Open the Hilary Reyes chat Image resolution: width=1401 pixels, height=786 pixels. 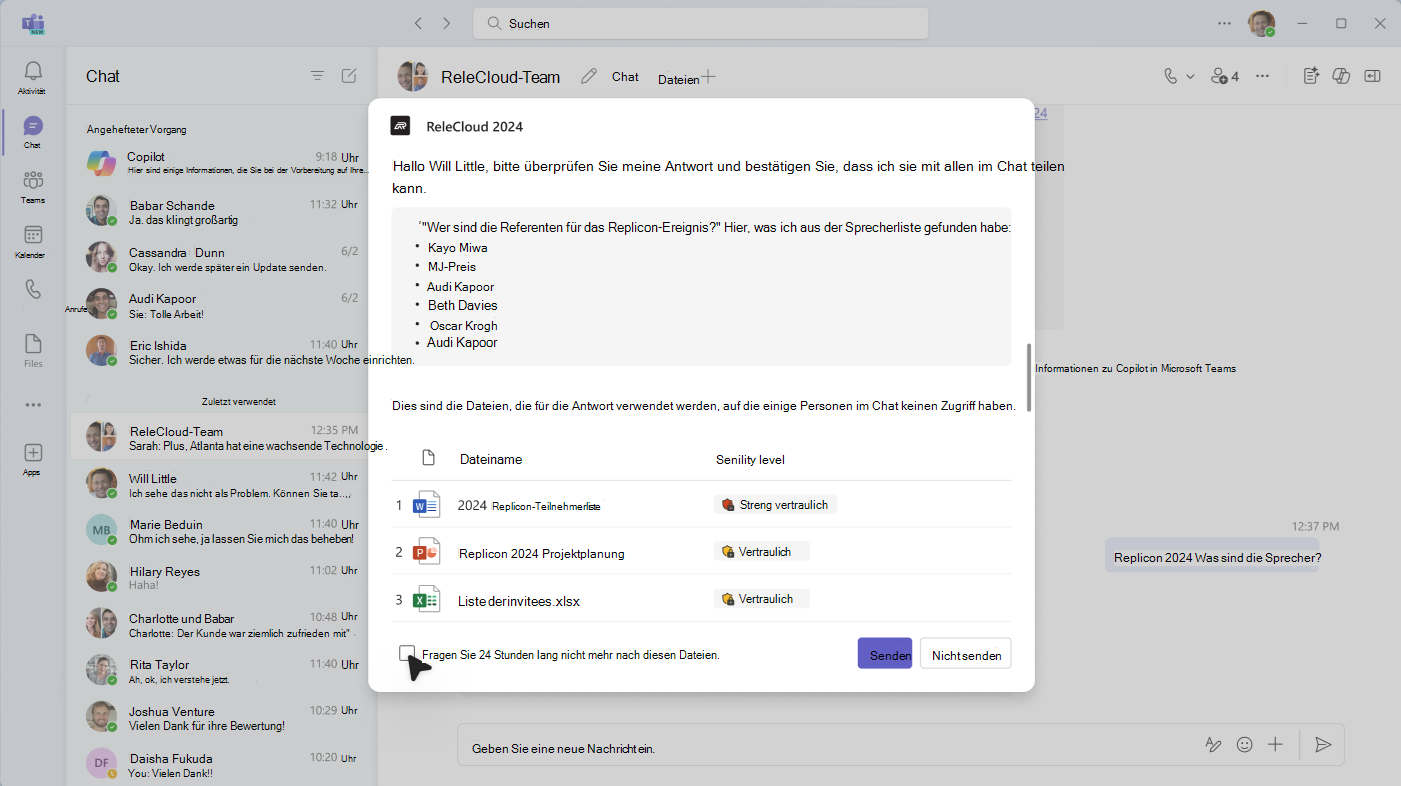coord(222,577)
